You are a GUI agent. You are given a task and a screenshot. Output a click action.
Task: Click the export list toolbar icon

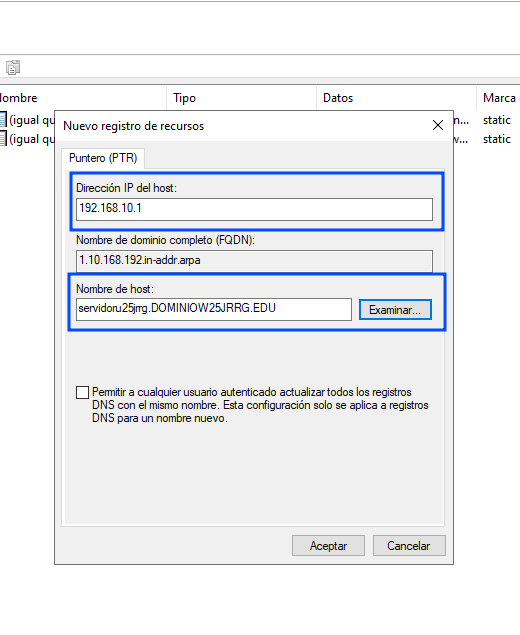(13, 67)
